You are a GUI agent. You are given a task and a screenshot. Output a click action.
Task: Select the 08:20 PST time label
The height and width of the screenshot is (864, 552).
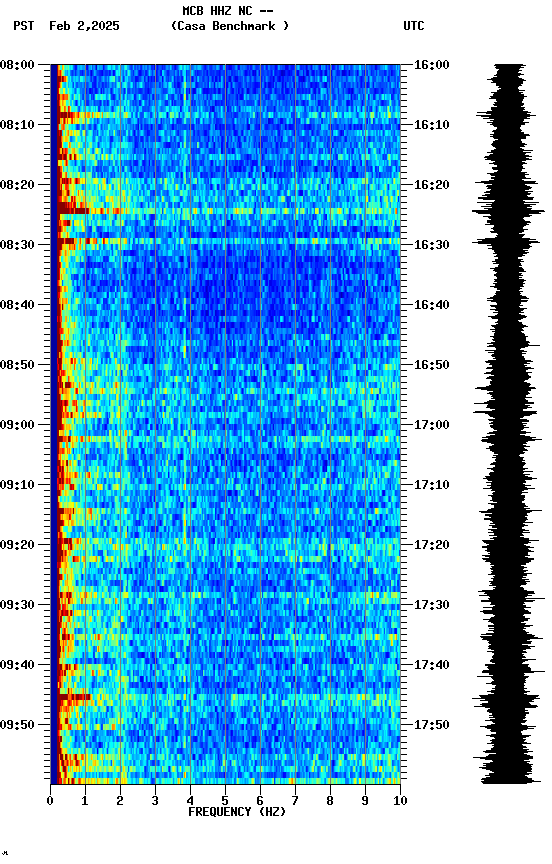coord(17,185)
